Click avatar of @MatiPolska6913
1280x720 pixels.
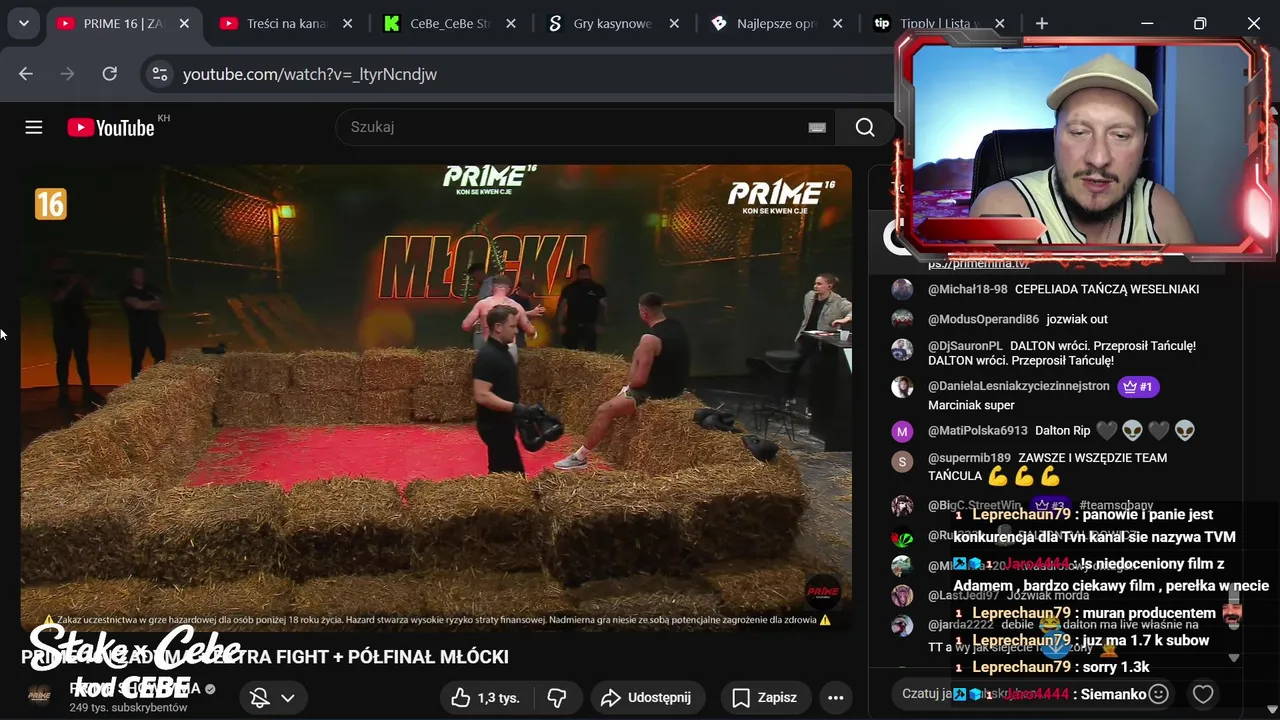click(x=902, y=431)
